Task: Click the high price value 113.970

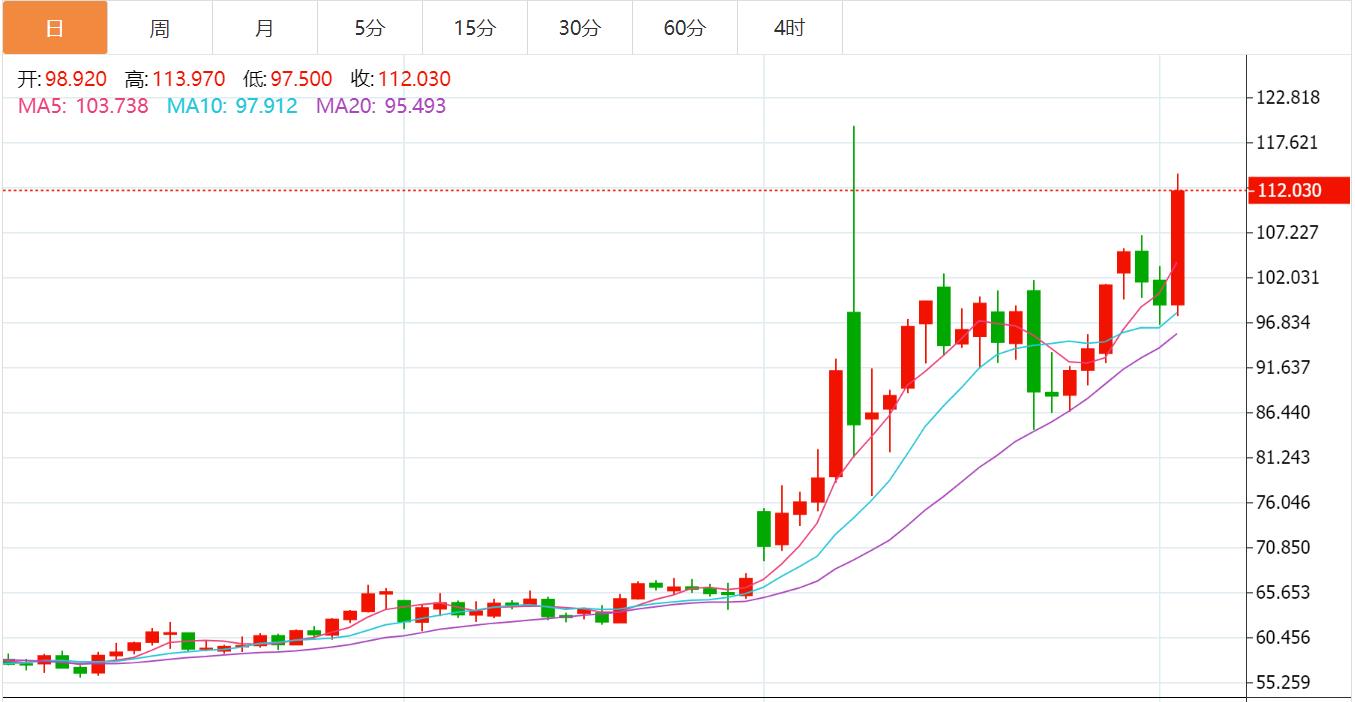Action: (188, 79)
